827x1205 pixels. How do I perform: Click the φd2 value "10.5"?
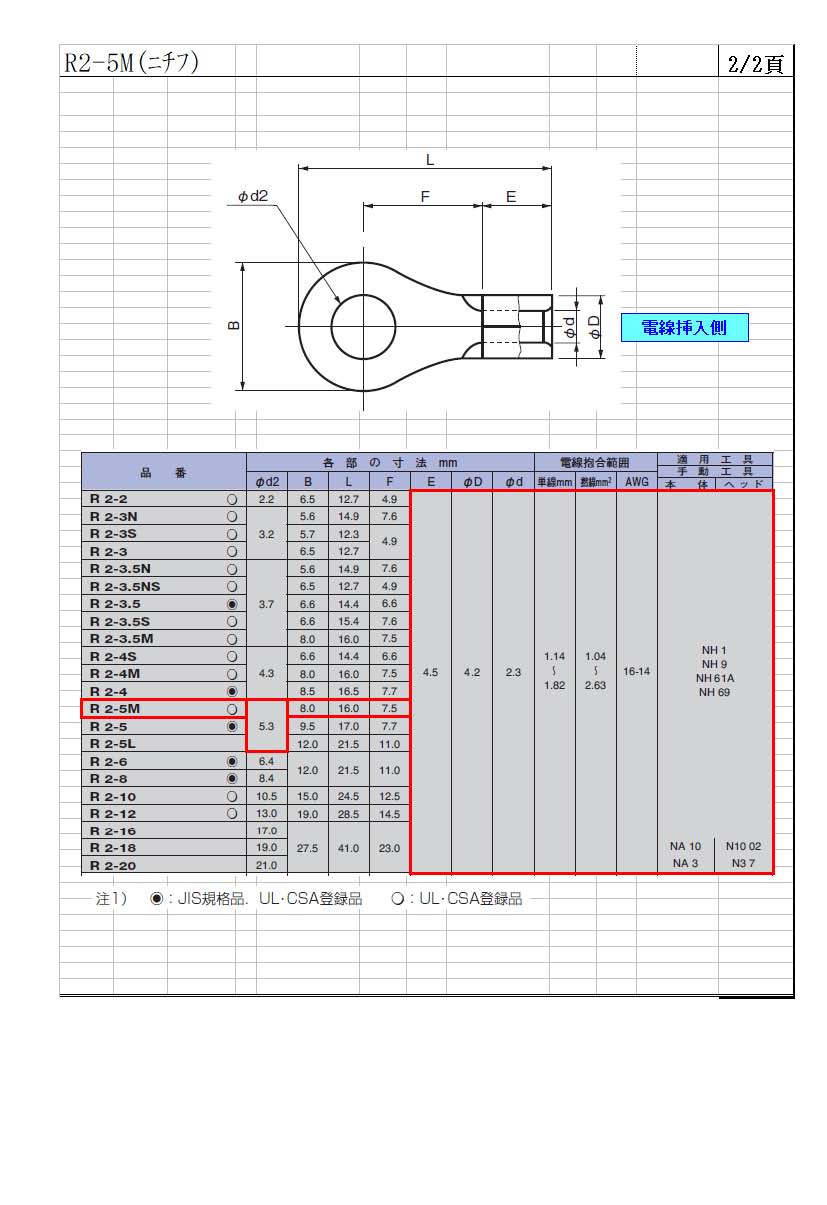pos(266,796)
